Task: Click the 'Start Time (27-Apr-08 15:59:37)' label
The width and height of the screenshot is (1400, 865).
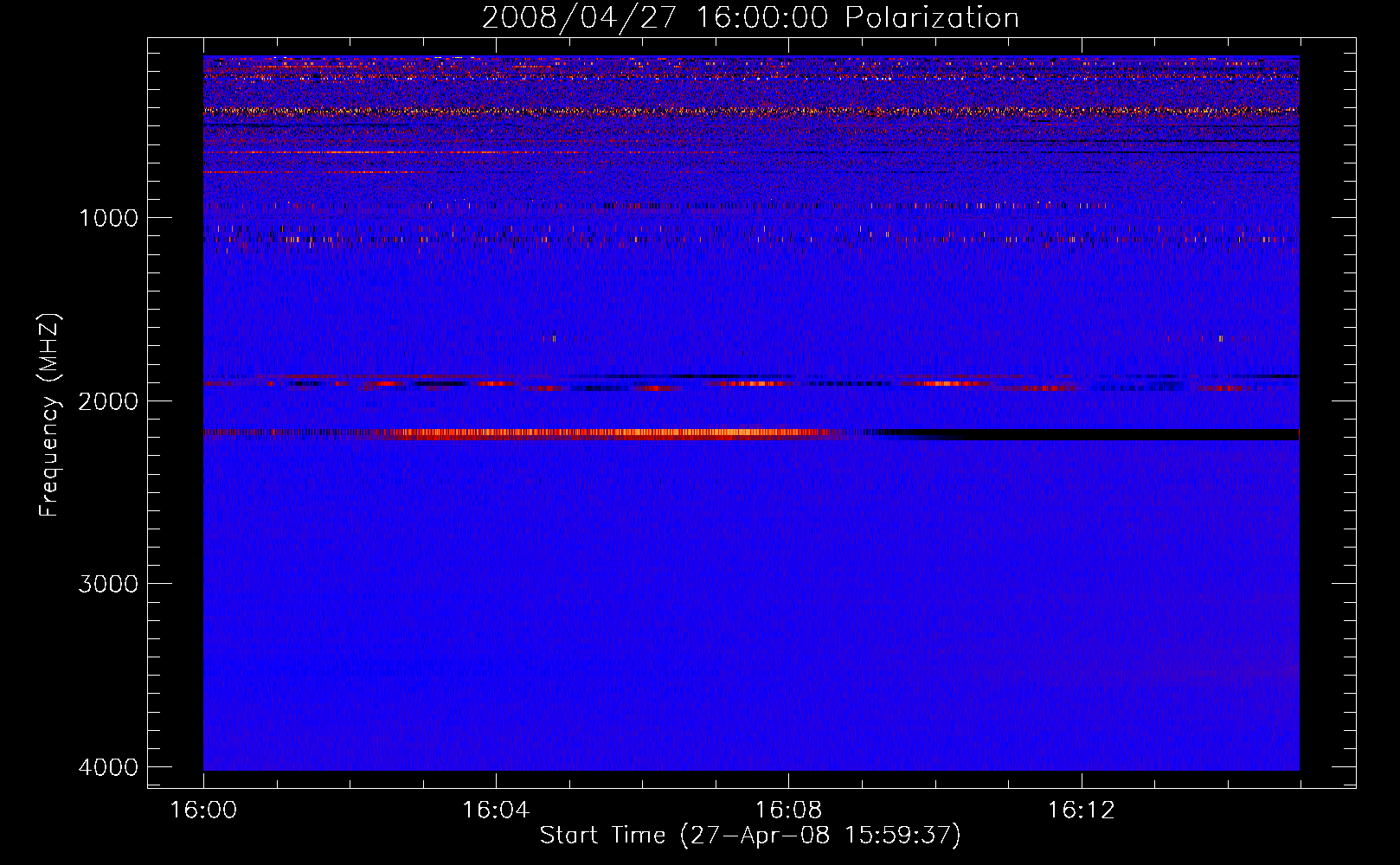Action: [x=750, y=836]
